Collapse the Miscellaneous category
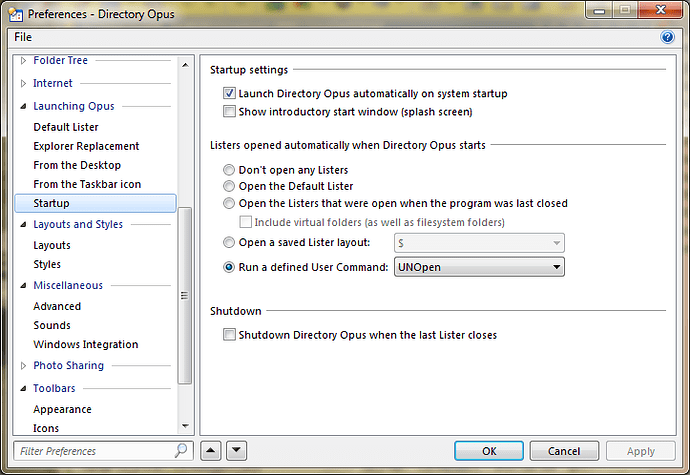The width and height of the screenshot is (690, 475). point(23,285)
